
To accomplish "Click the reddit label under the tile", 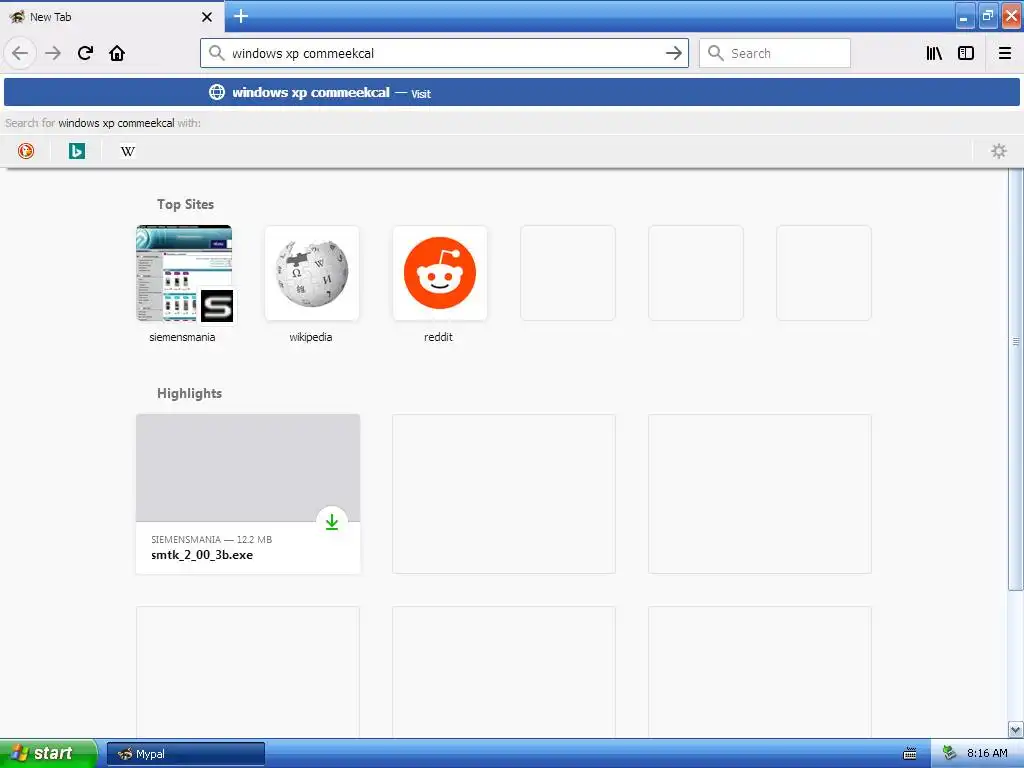I will [438, 337].
